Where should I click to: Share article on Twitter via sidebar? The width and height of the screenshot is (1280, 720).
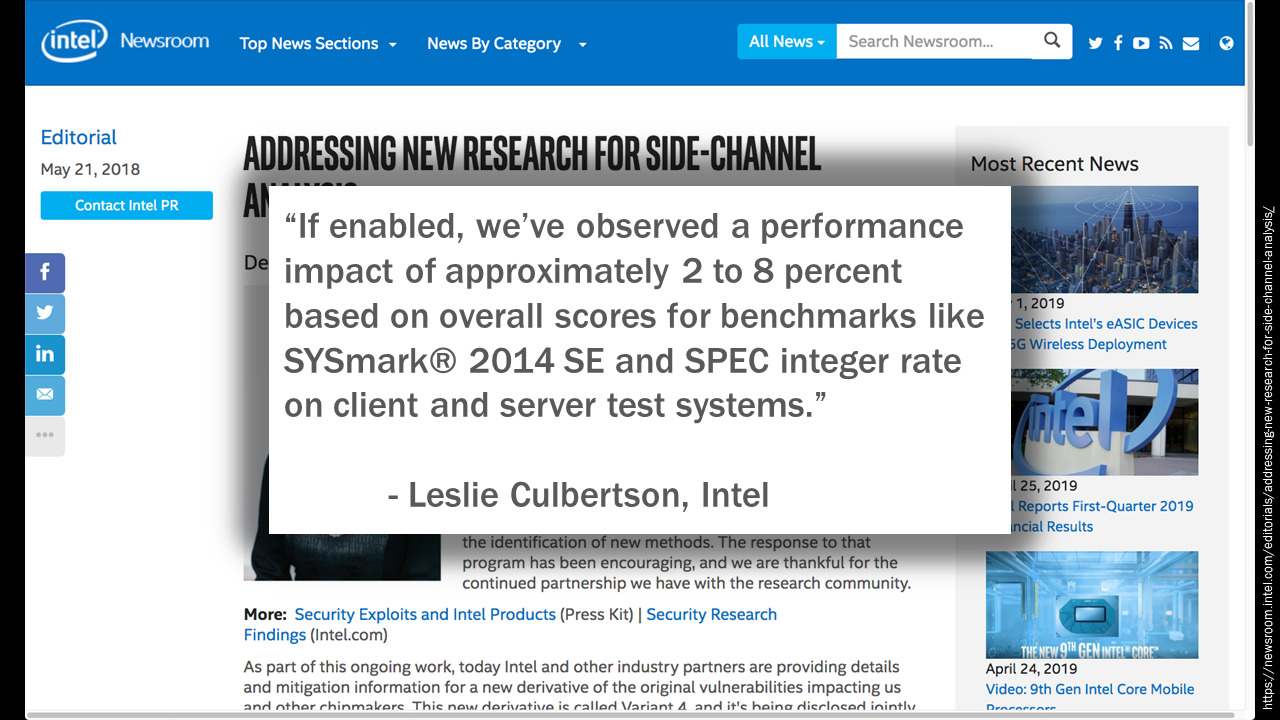[x=45, y=314]
